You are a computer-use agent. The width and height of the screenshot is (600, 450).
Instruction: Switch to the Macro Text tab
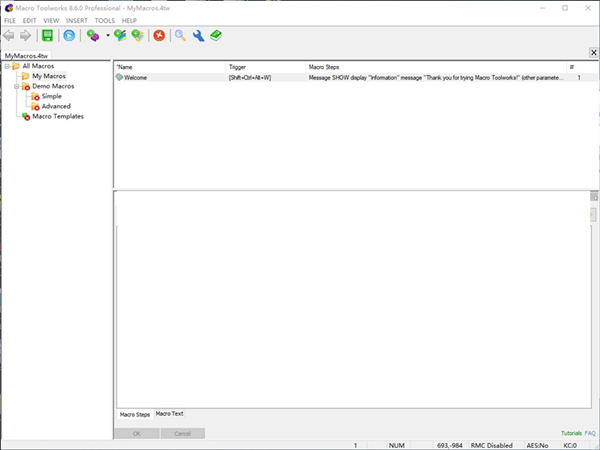pyautogui.click(x=170, y=414)
